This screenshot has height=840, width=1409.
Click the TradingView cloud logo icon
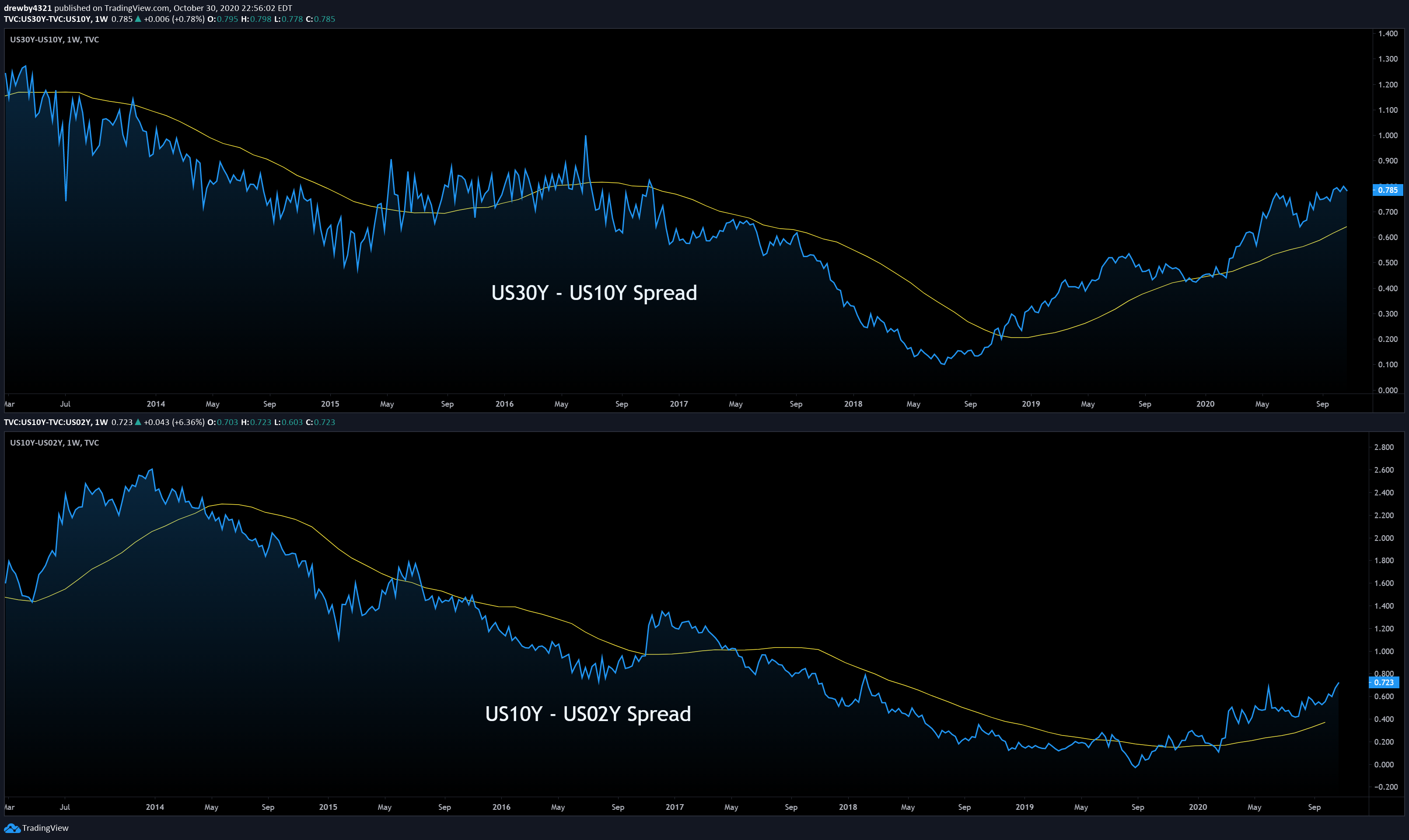(11, 828)
